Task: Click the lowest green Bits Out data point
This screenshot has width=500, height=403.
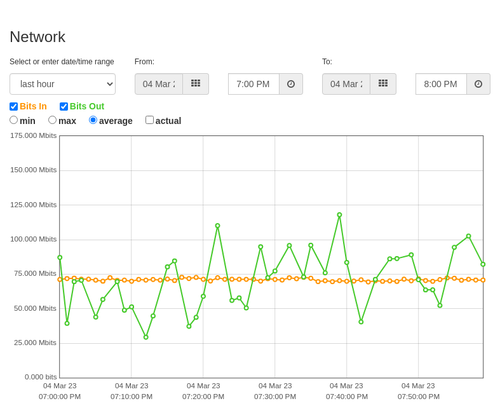Action: click(x=146, y=337)
